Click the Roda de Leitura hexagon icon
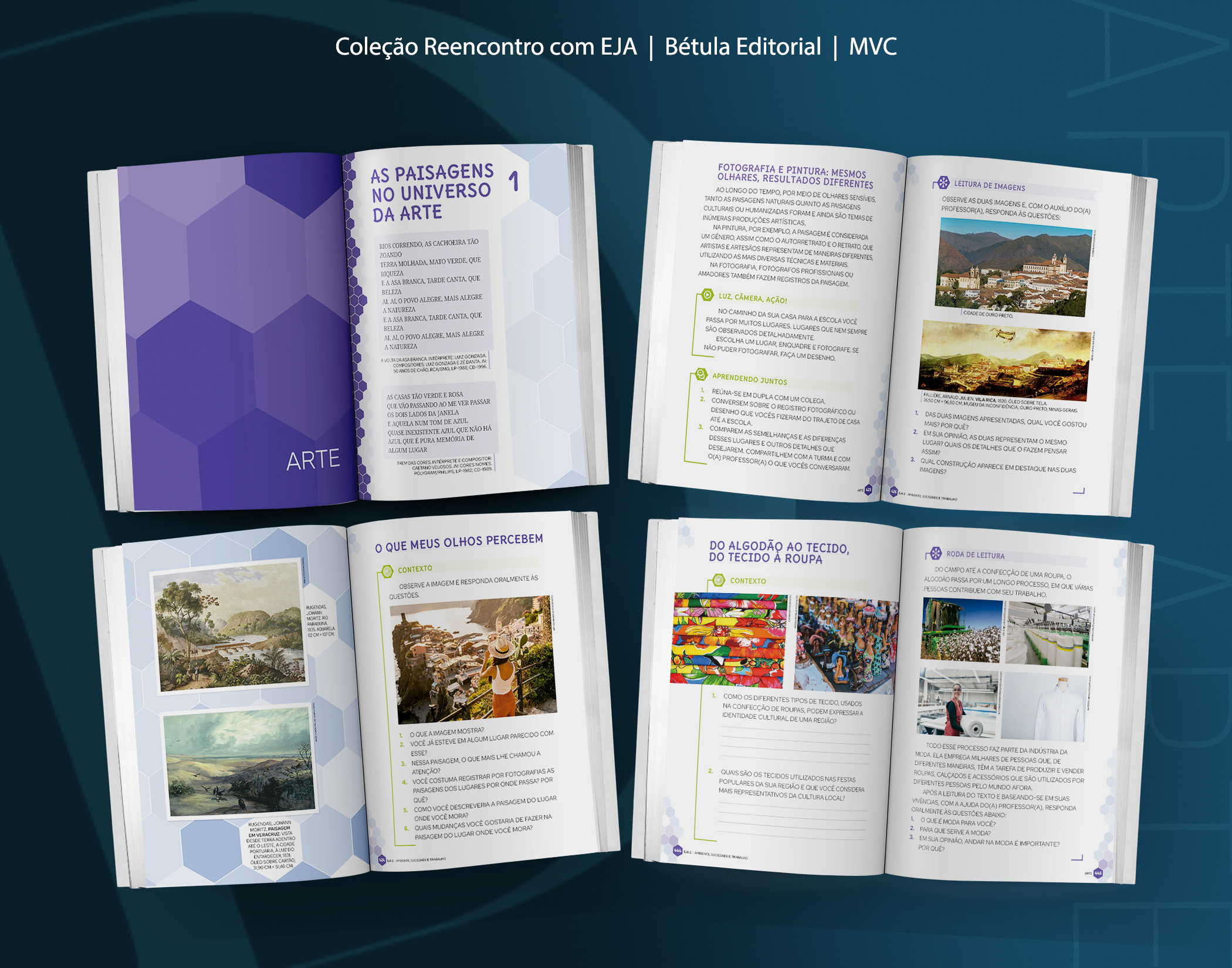Screen dimensions: 1232x968 point(935,553)
